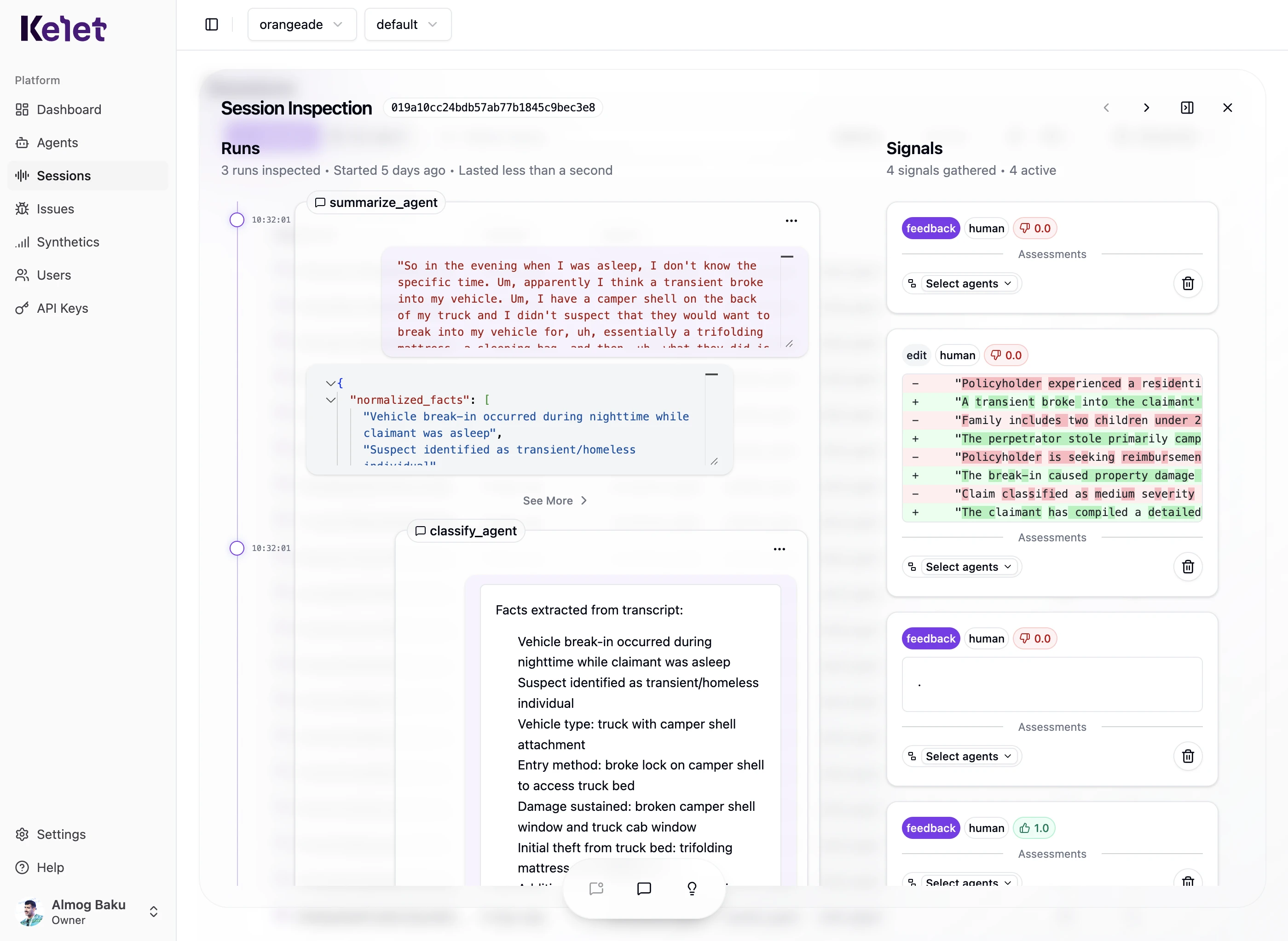Screen dimensions: 1288x941
Task: Collapse the normalized_facts JSON node
Action: coord(331,400)
